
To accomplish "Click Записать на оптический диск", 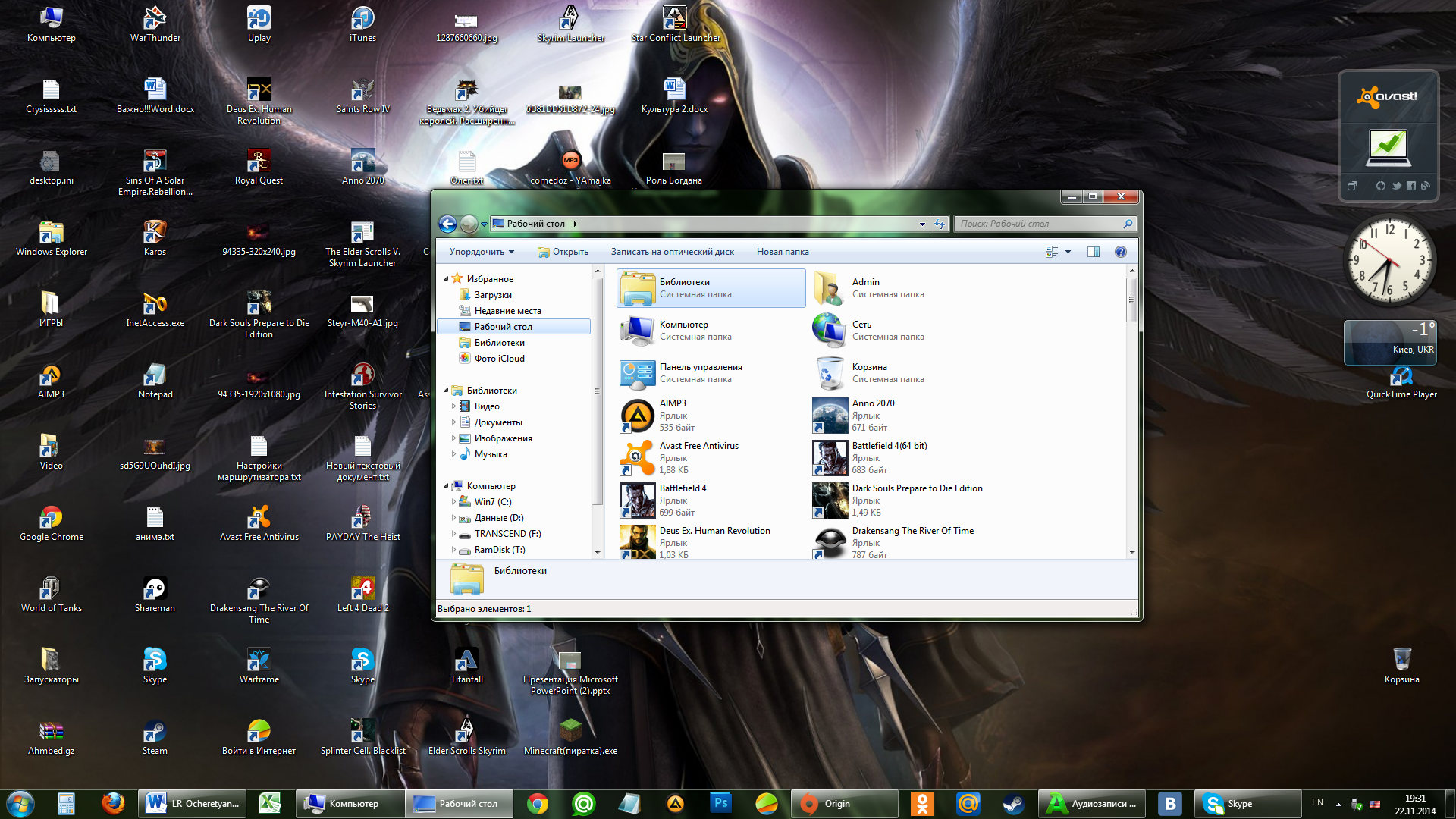I will [673, 252].
